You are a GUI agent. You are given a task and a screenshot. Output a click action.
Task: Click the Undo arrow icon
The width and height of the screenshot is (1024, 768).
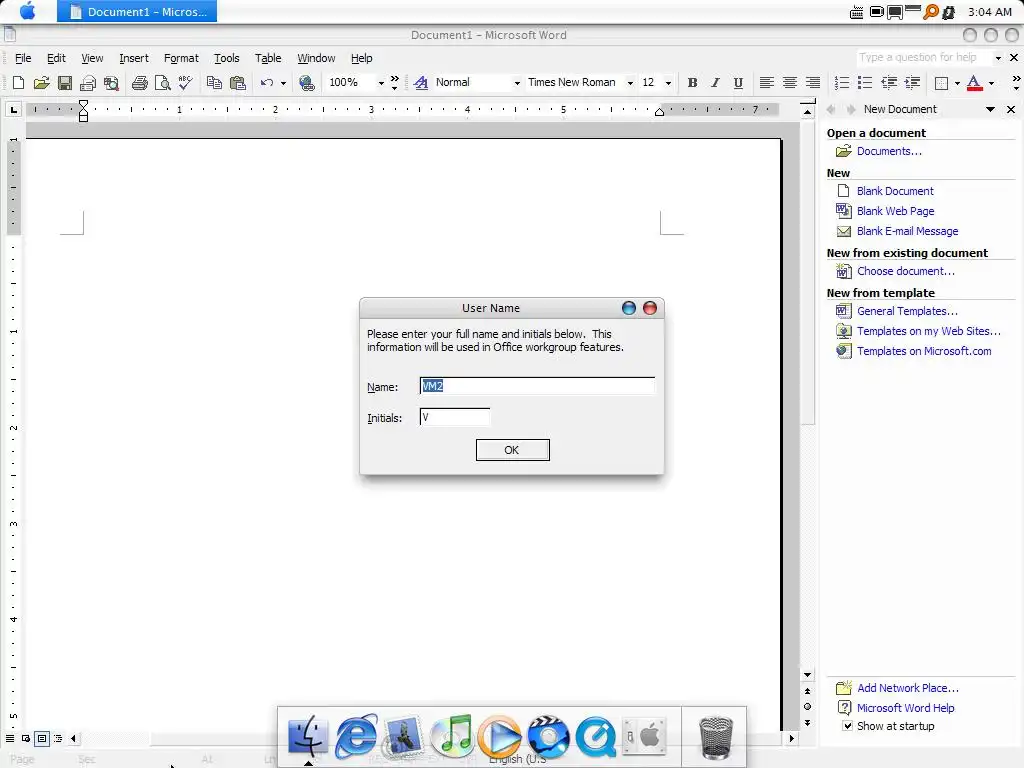tap(266, 83)
